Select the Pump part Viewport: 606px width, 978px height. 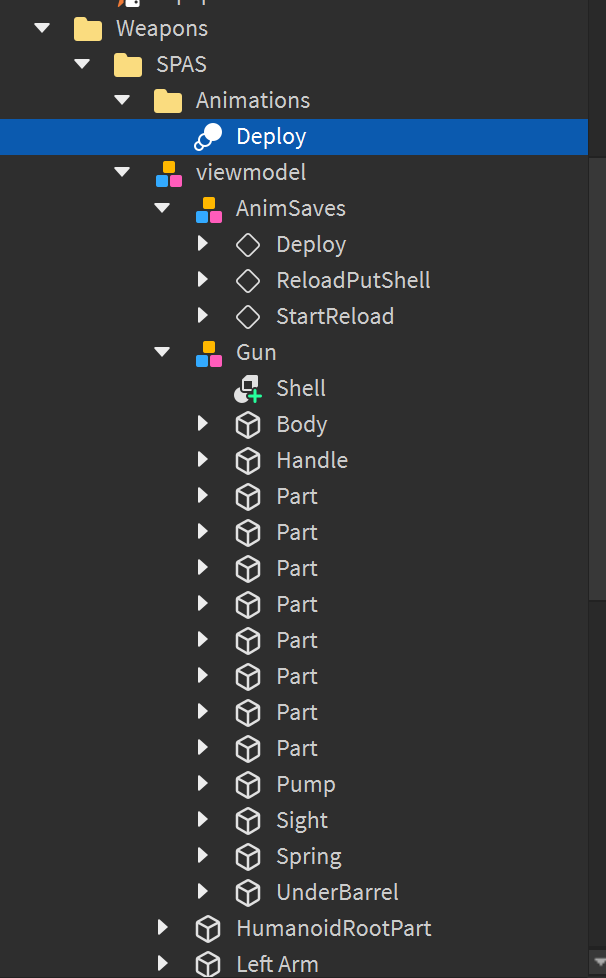point(305,784)
